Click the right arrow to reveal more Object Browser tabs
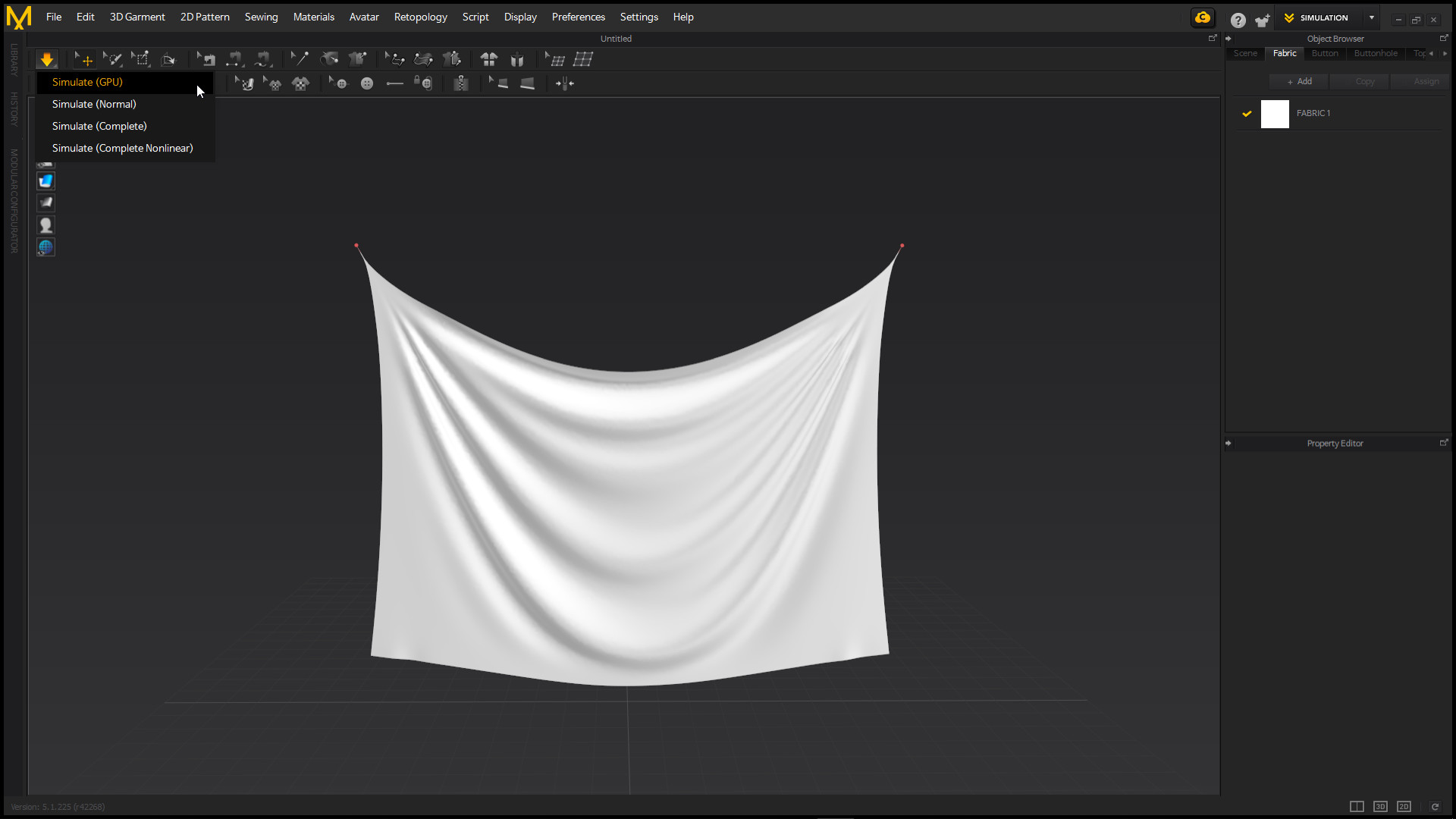Screen dimensions: 1456x819 pyautogui.click(x=1445, y=54)
